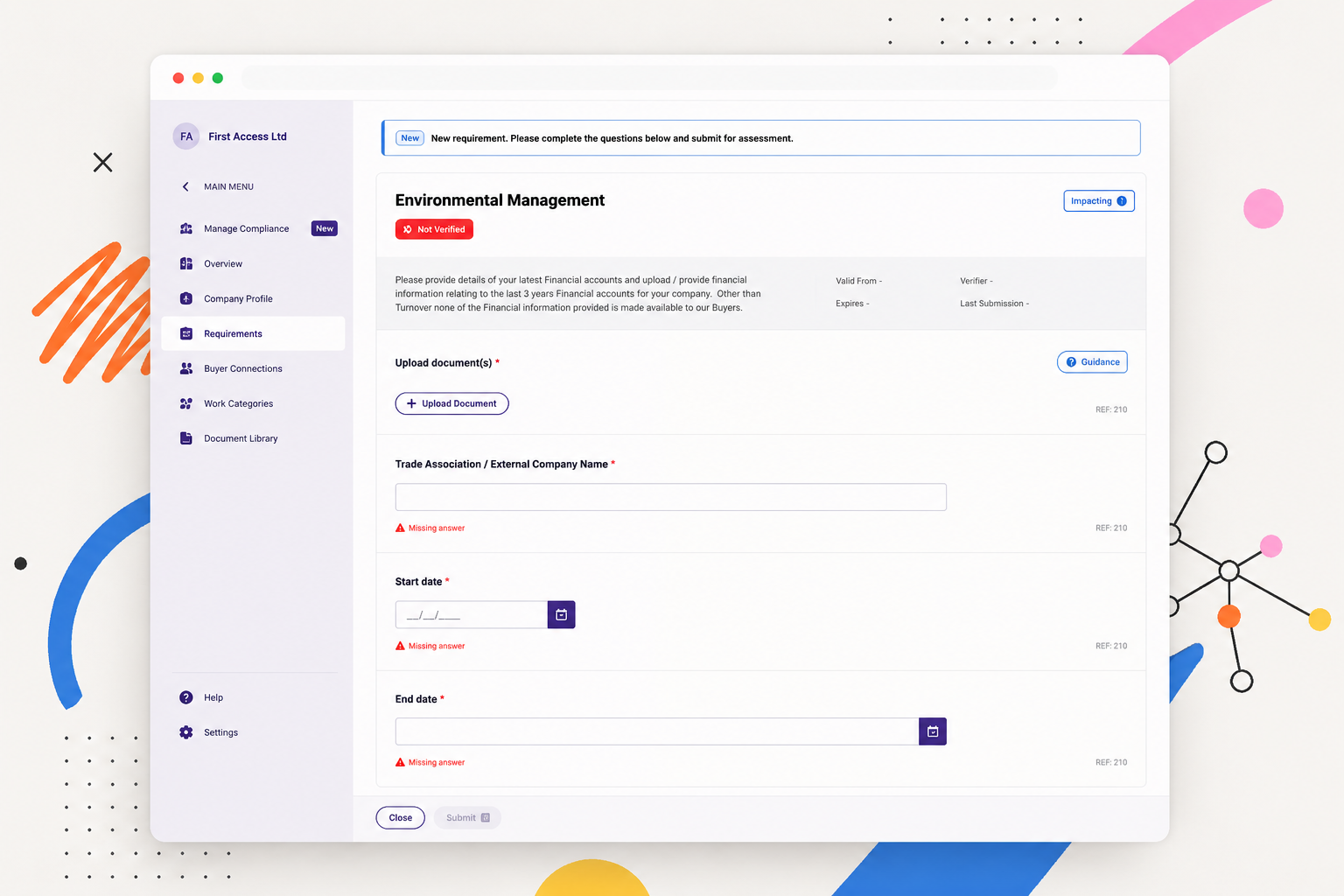Go to Overview in sidebar
1344x896 pixels.
[254, 263]
